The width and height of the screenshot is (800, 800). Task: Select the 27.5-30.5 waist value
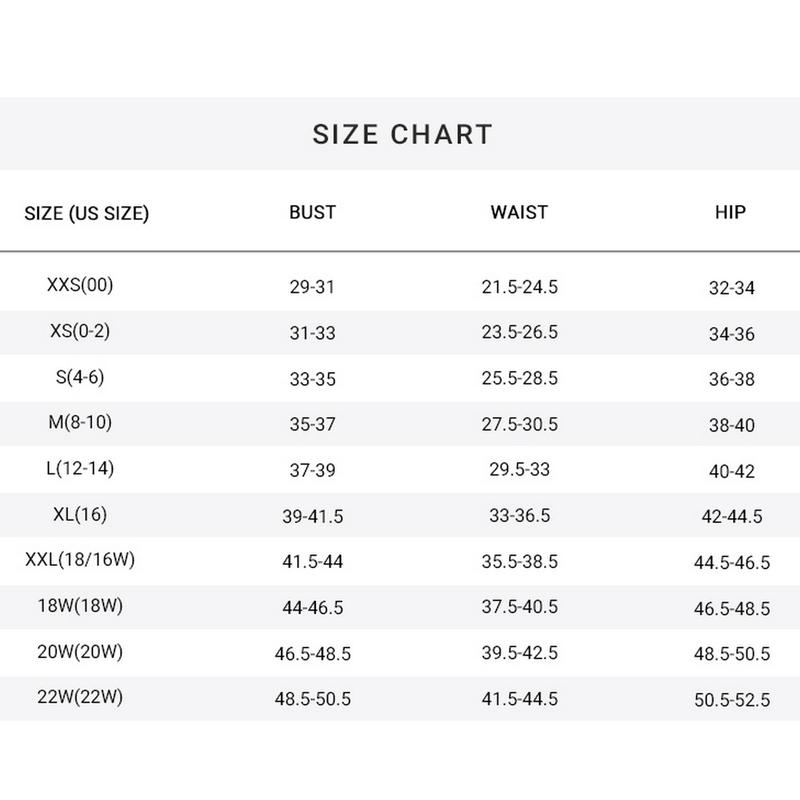click(x=519, y=425)
